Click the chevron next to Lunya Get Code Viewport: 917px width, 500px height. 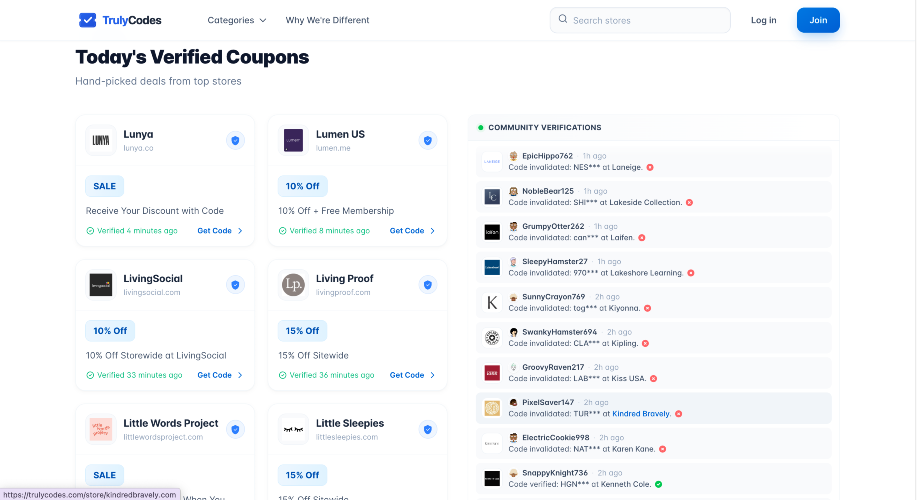coord(240,231)
